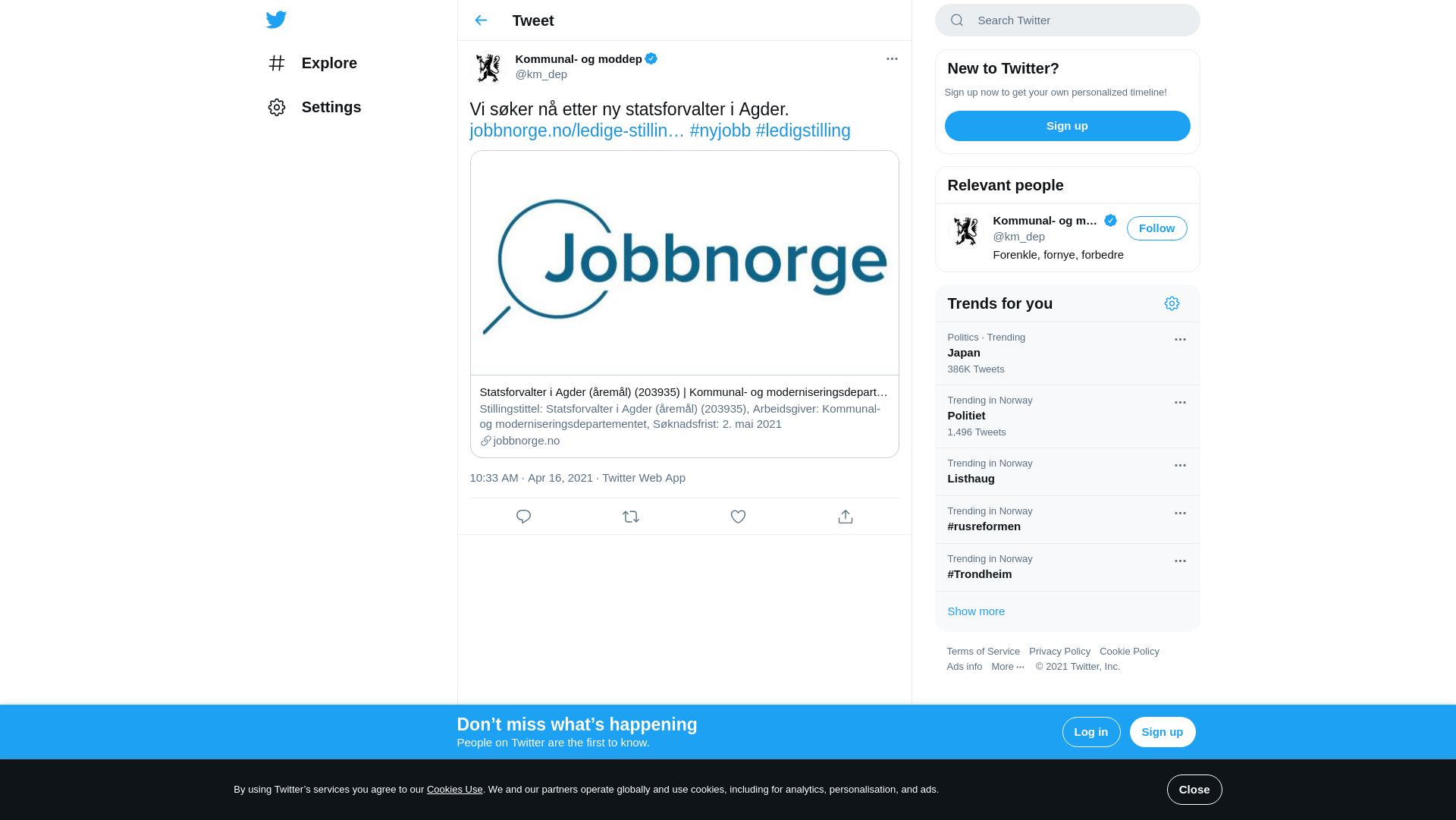The height and width of the screenshot is (820, 1456).
Task: Click Show more under trends
Action: (x=976, y=611)
